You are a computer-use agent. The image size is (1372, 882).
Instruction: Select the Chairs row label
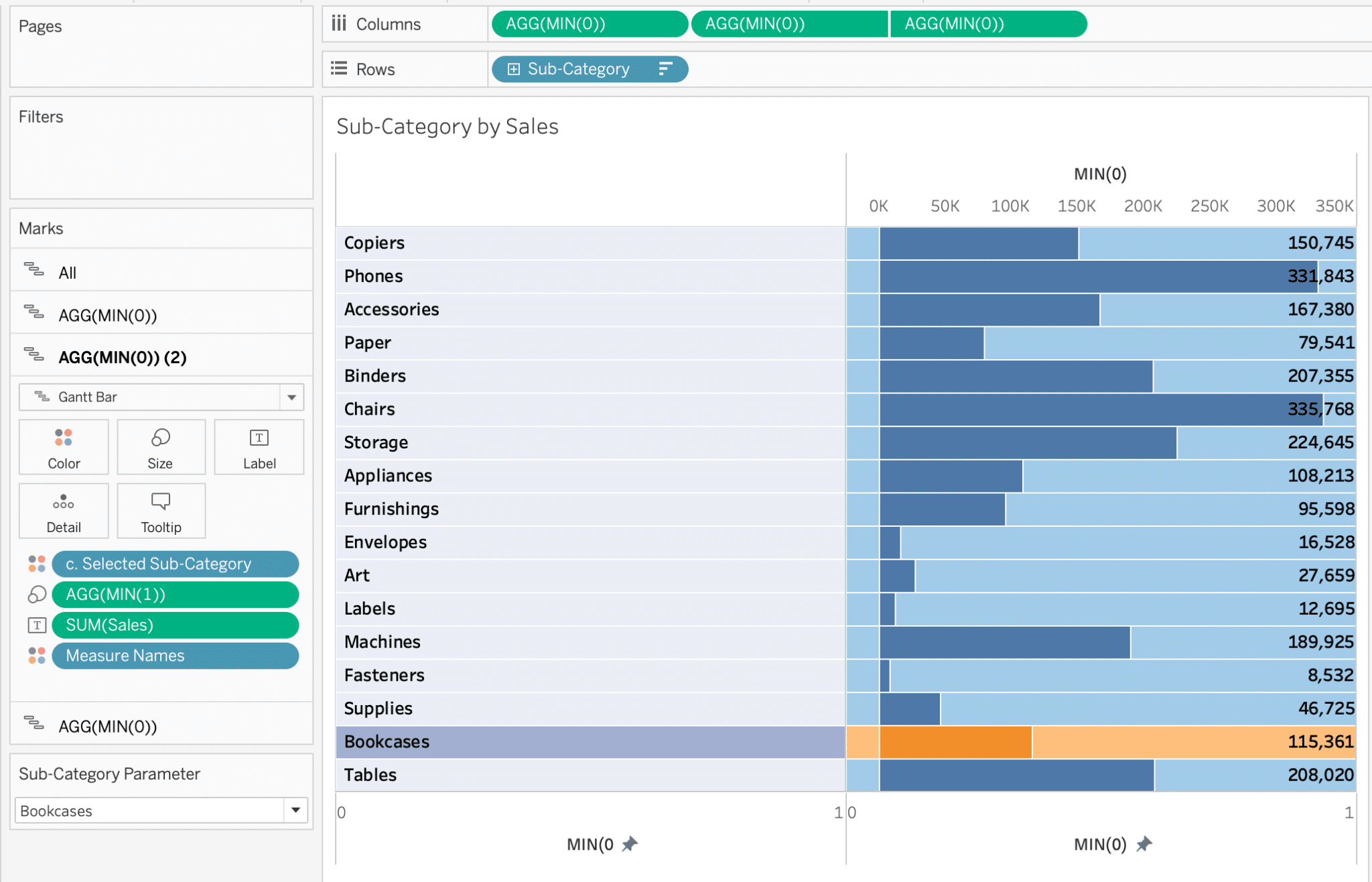(369, 409)
